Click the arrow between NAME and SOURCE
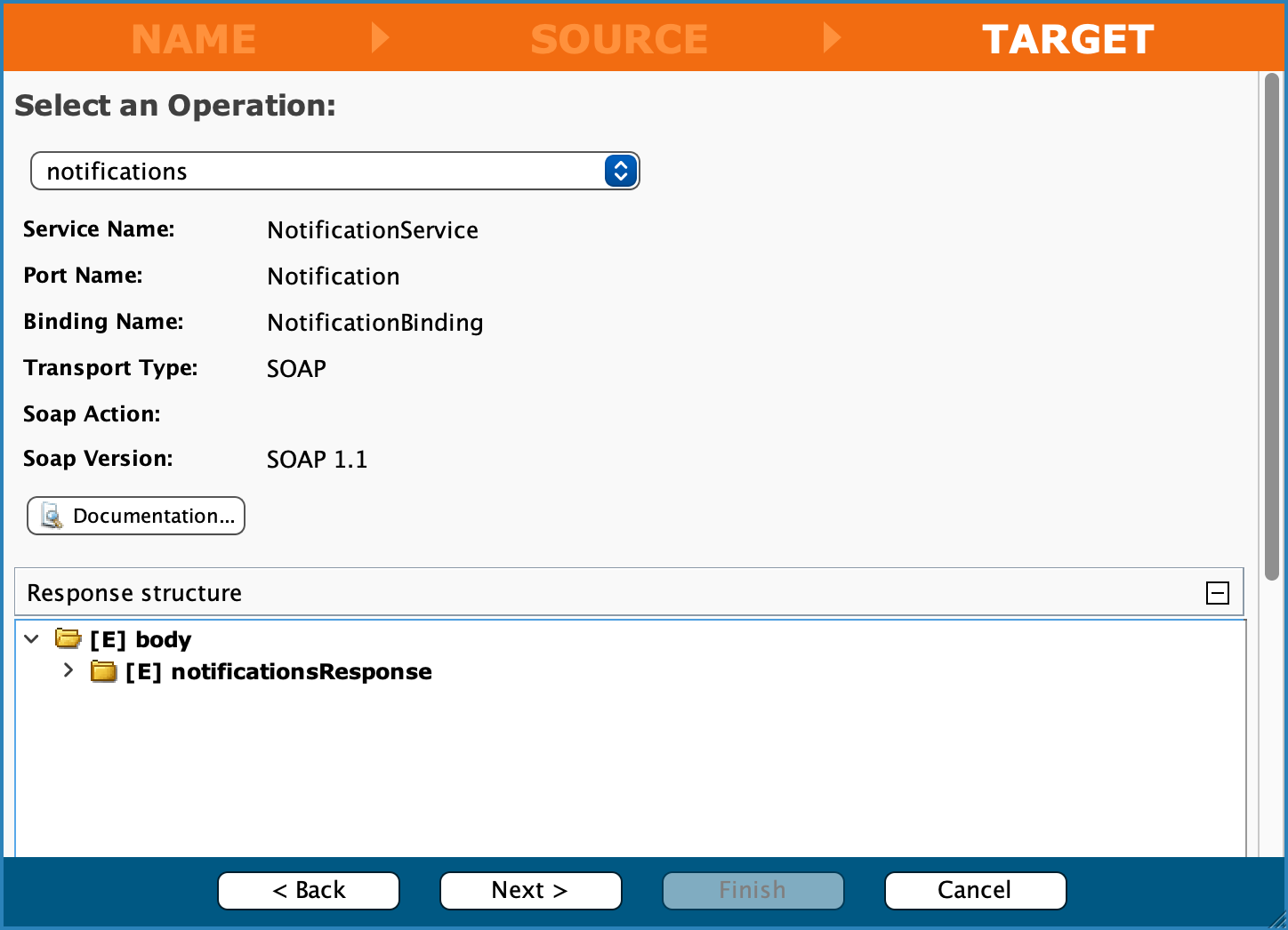 coord(380,38)
